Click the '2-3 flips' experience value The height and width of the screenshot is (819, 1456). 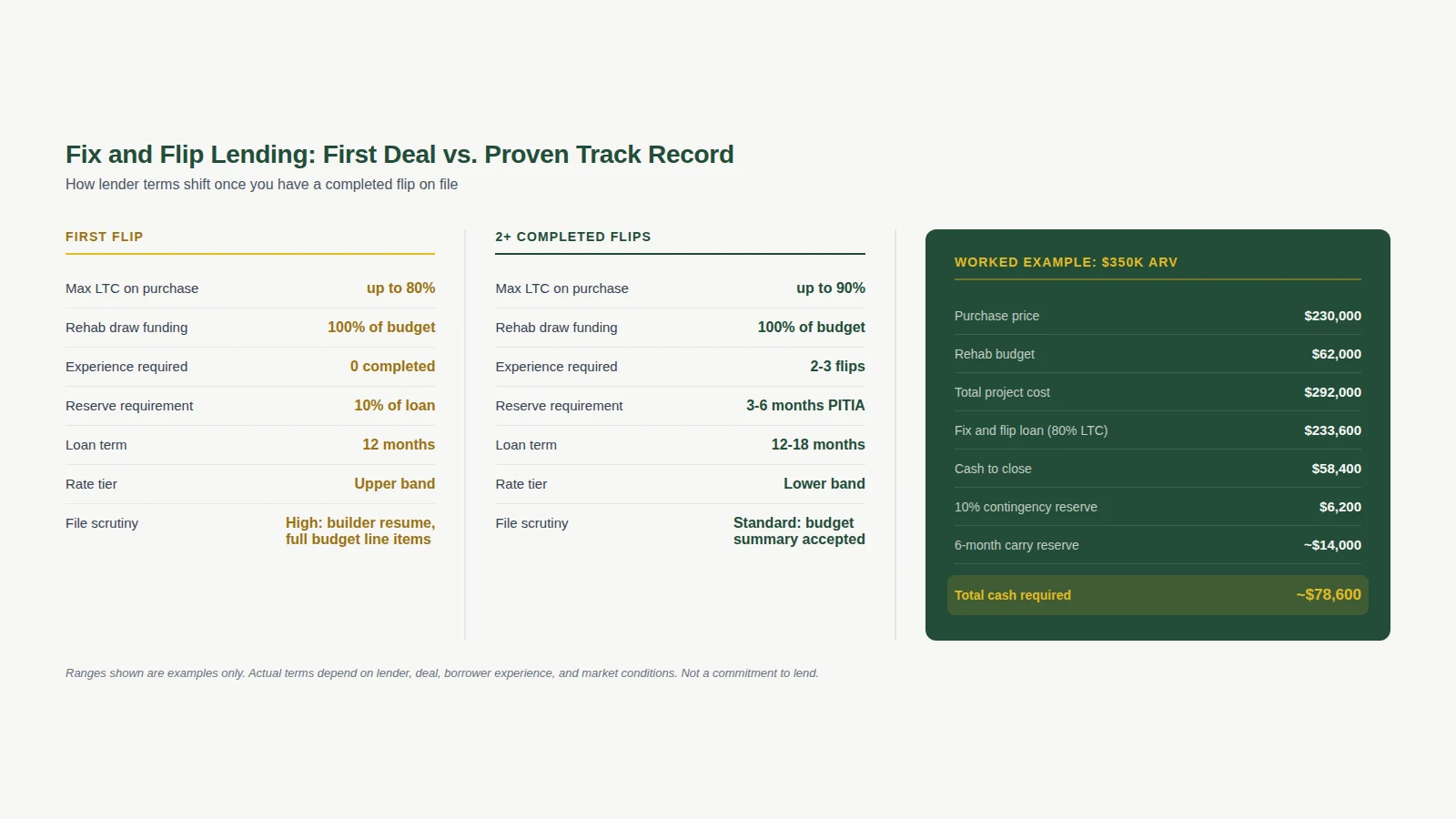(838, 366)
